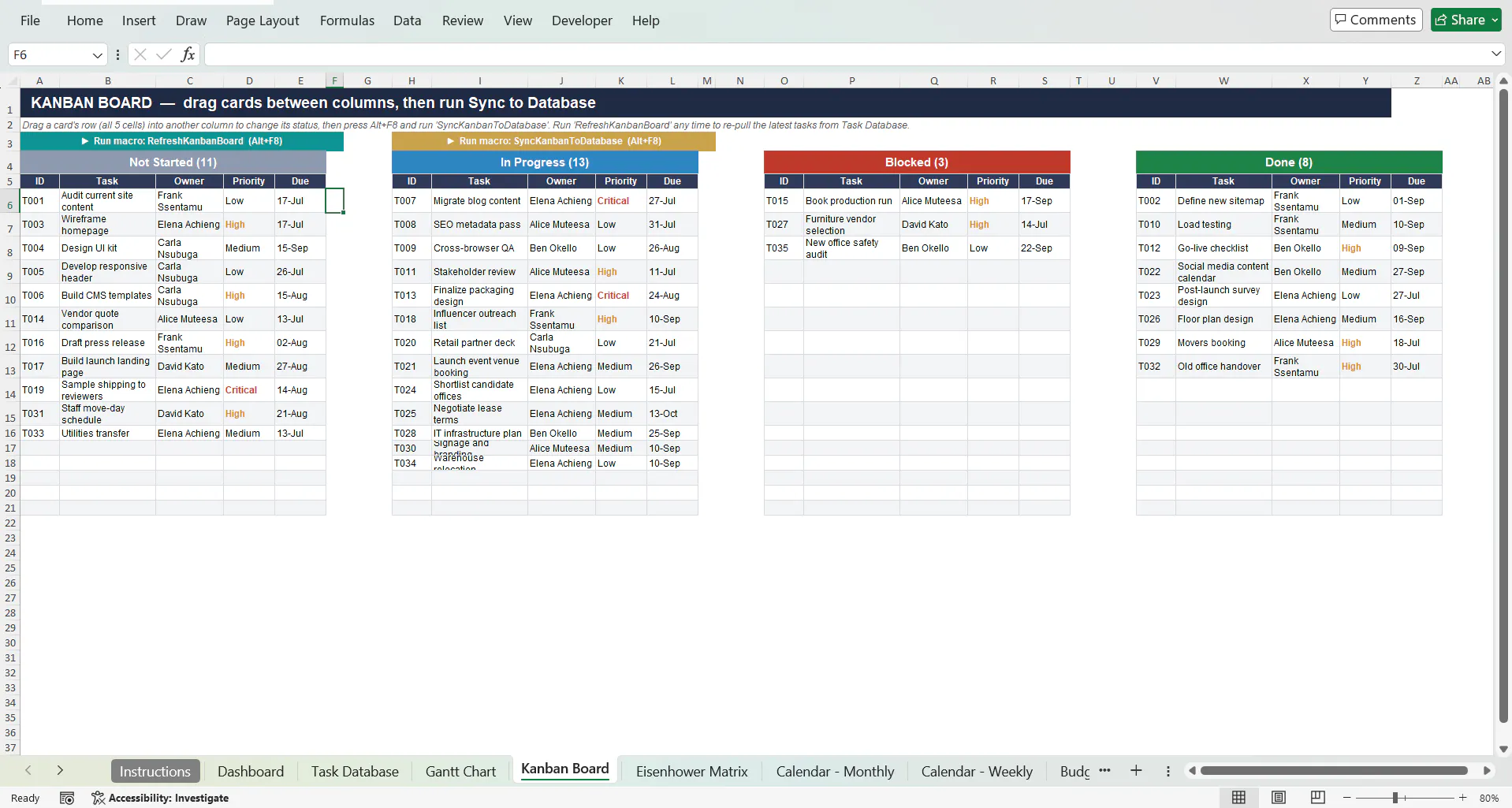This screenshot has width=1512, height=808.
Task: Switch to Page Break Preview icon
Action: tap(1317, 798)
